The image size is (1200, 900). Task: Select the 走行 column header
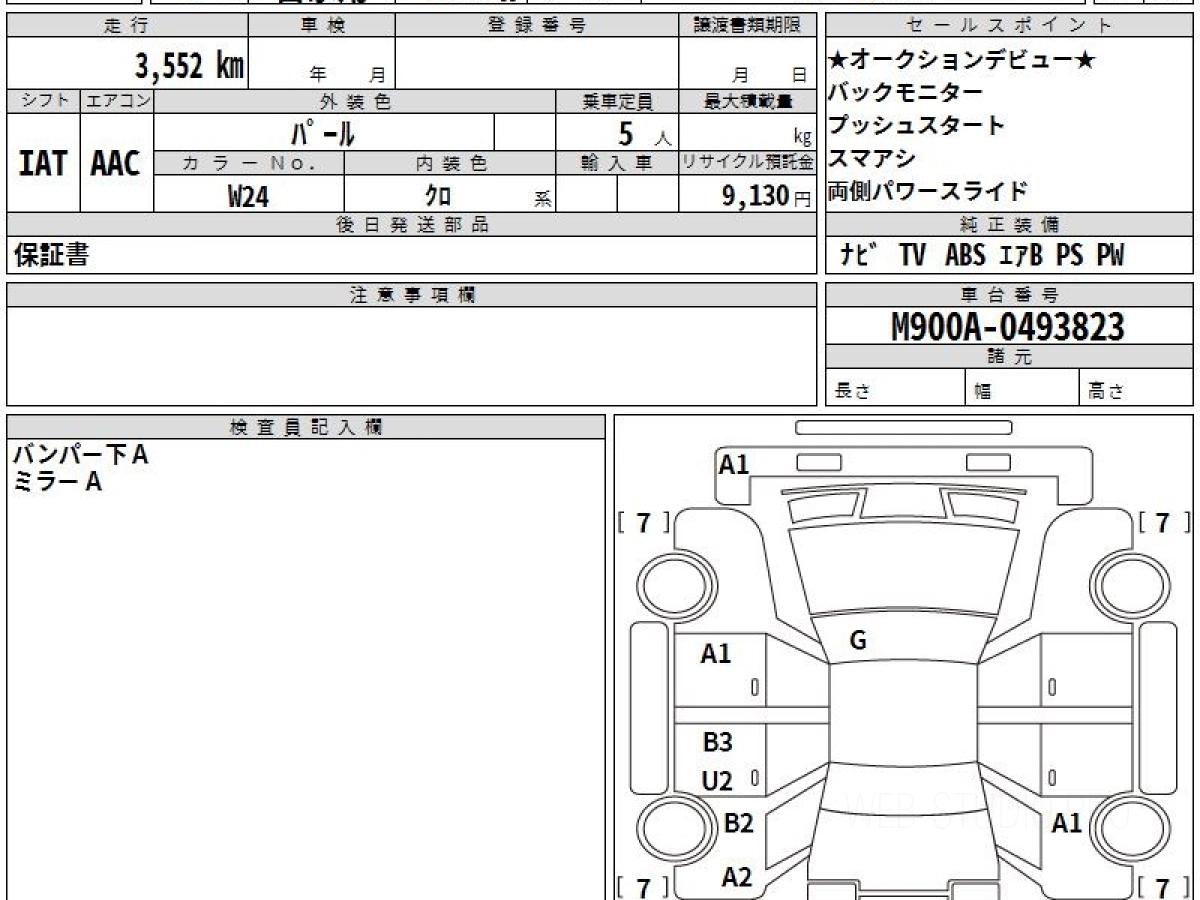[127, 26]
